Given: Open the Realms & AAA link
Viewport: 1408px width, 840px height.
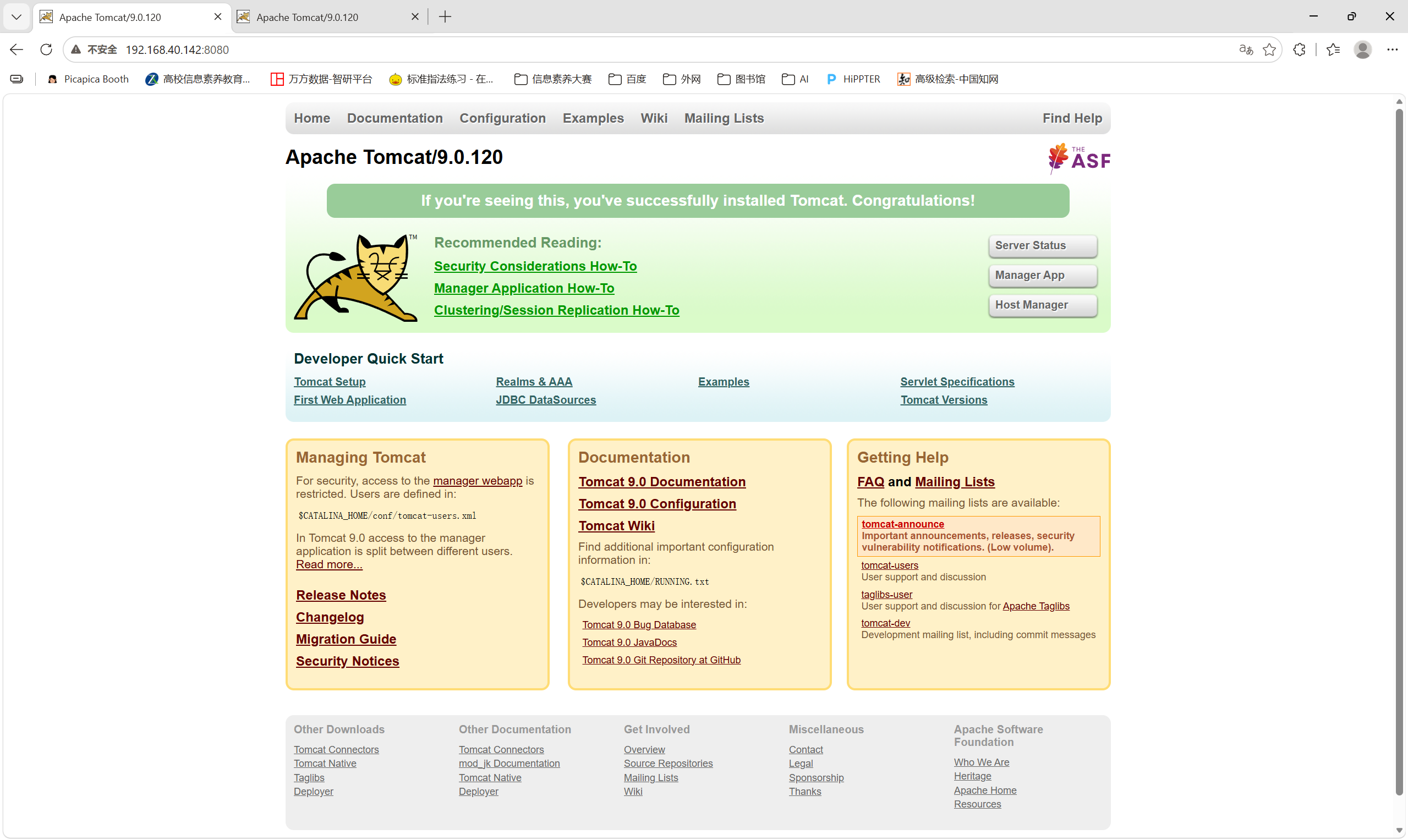Looking at the screenshot, I should [534, 382].
